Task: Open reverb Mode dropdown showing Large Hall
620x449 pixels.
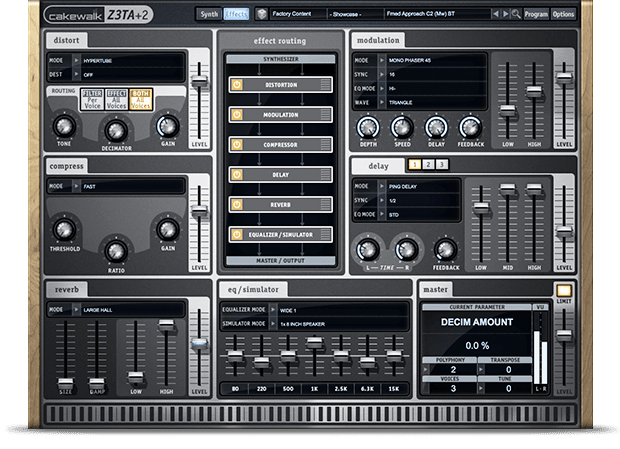Action: point(116,310)
